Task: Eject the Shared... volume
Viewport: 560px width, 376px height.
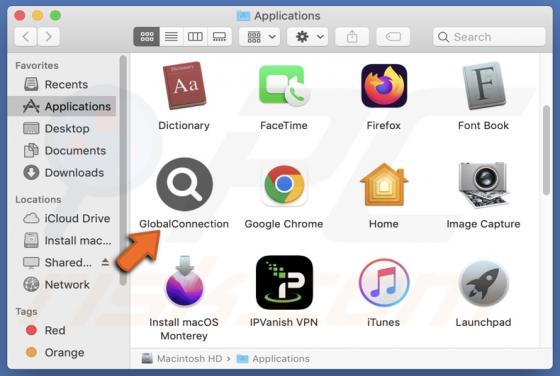Action: point(105,262)
